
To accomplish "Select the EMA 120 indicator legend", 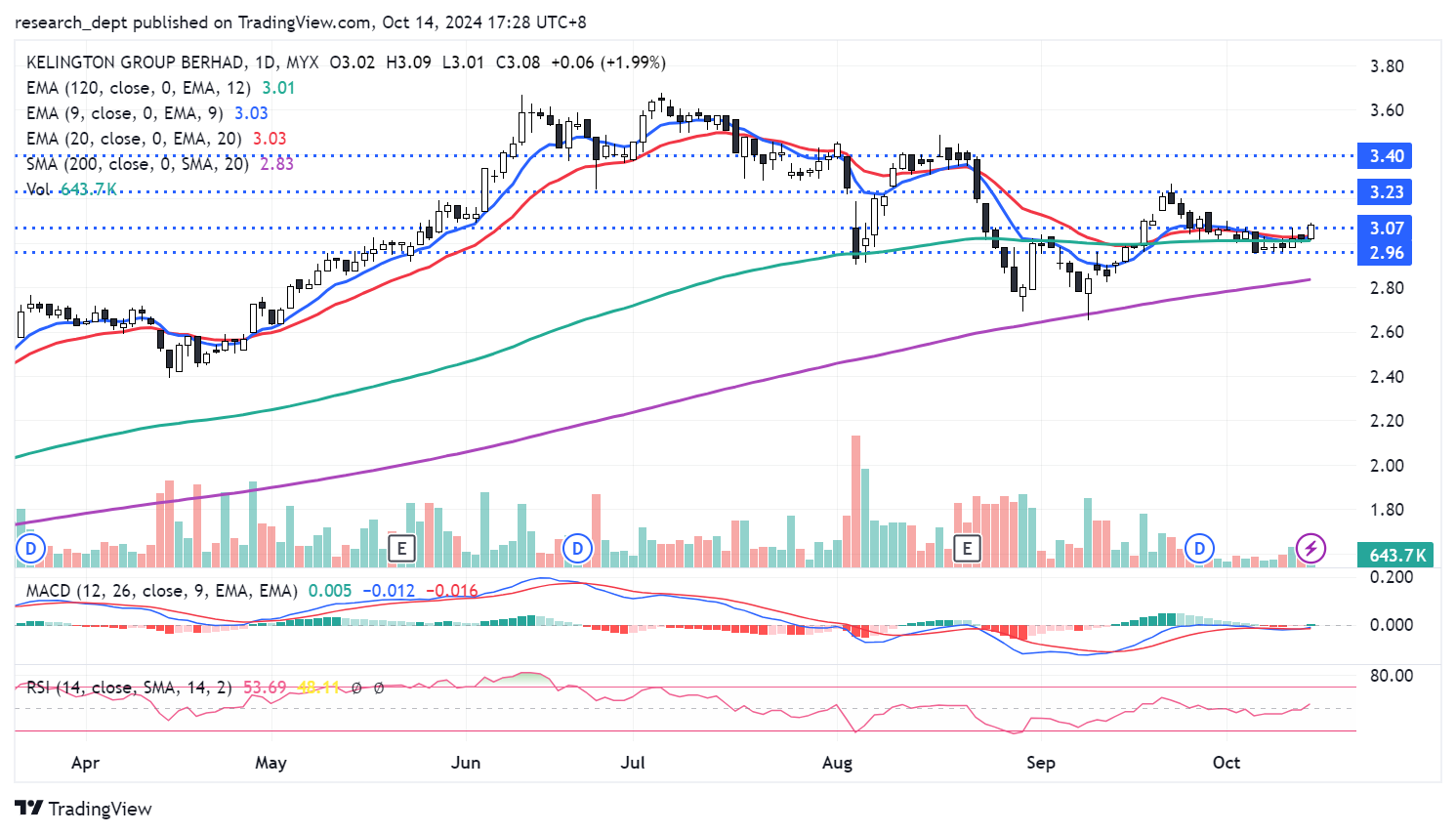I will 138,88.
